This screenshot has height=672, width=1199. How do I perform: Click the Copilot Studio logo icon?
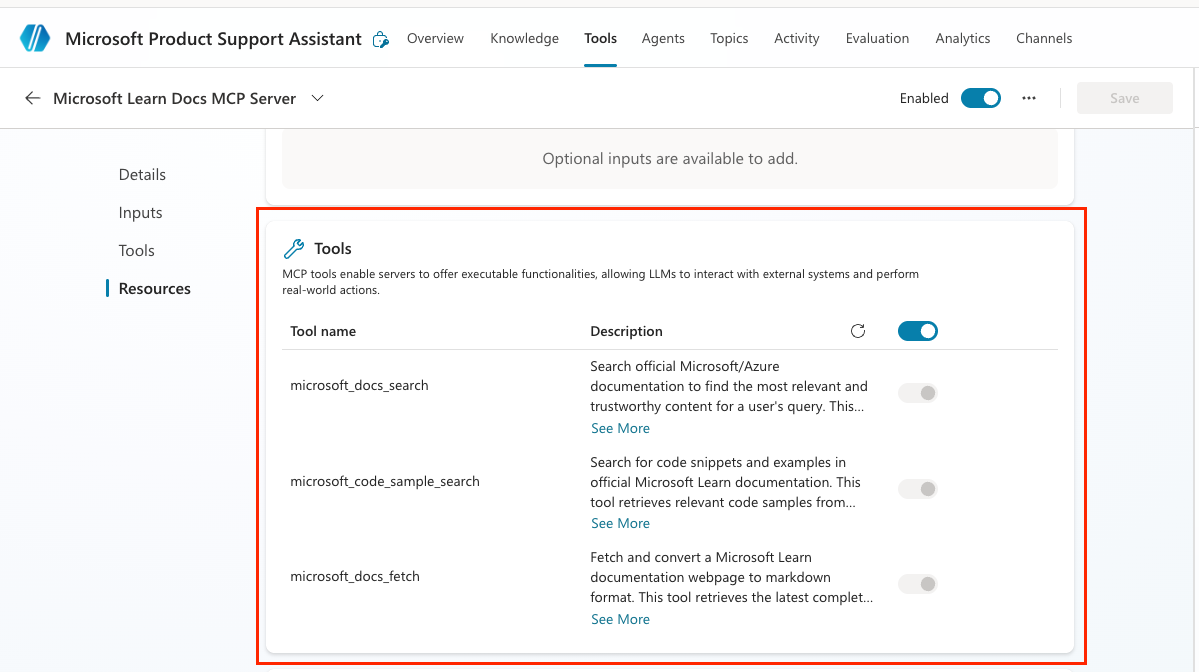34,38
